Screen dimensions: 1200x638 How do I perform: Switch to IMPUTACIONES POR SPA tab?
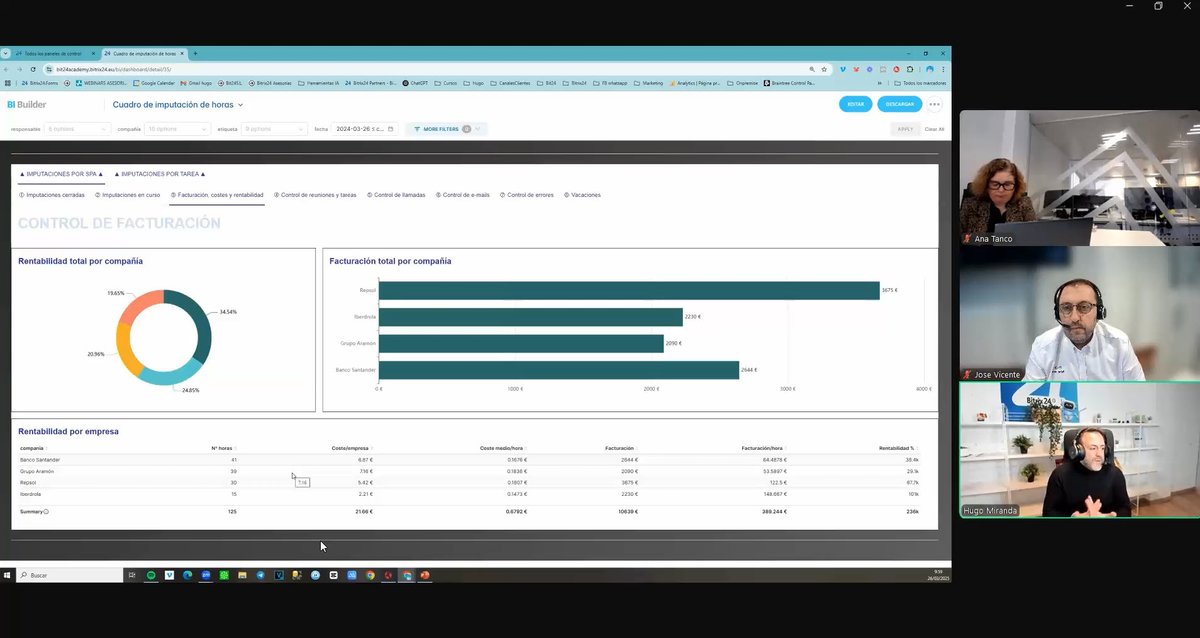point(61,174)
